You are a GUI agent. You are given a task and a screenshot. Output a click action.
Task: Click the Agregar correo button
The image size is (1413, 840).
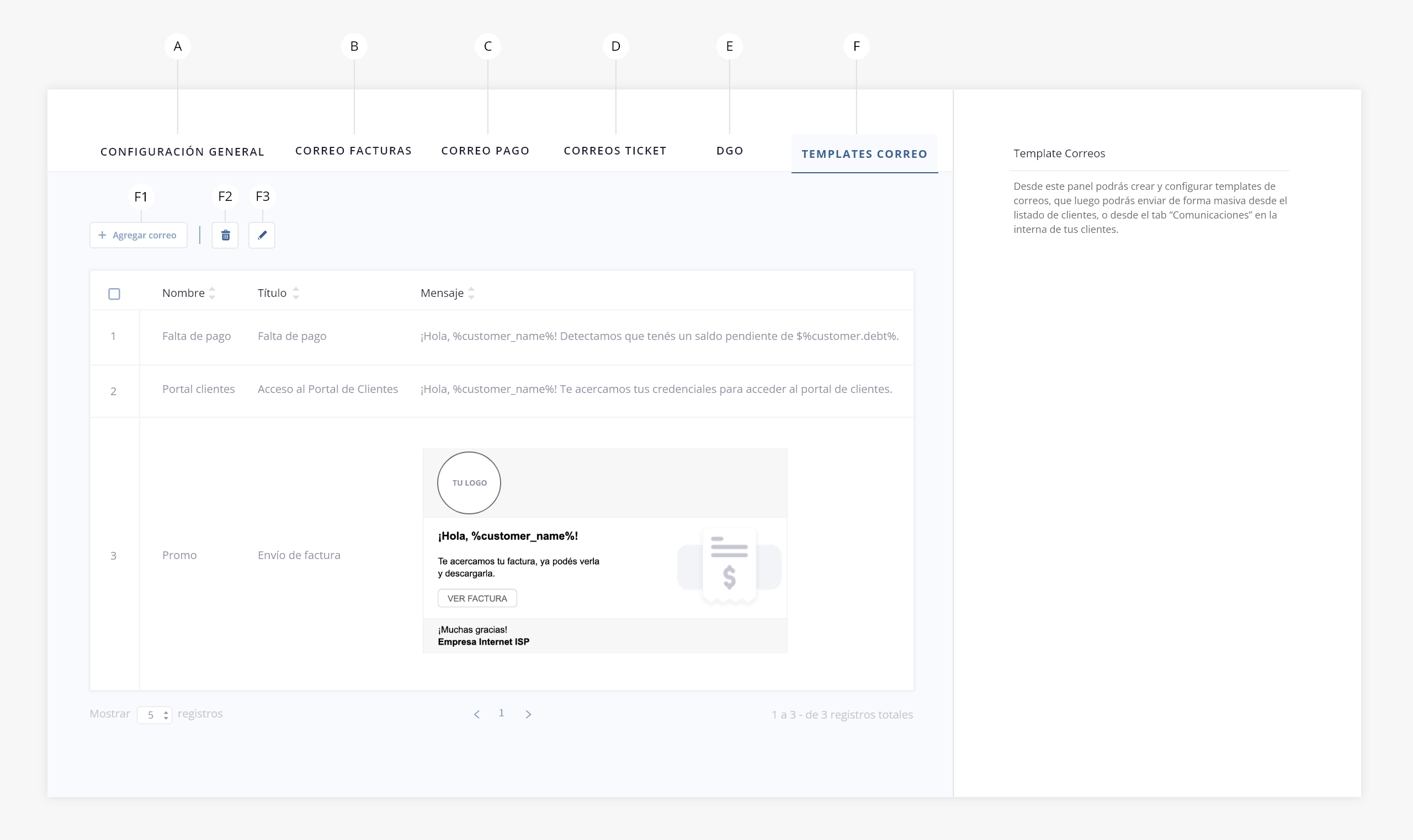coord(139,236)
